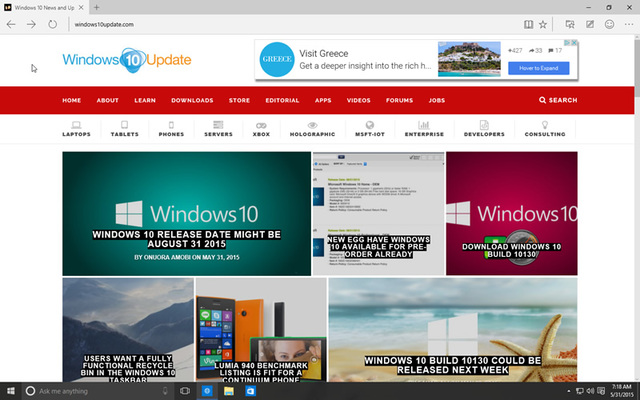Open the ABOUT menu item
The width and height of the screenshot is (640, 400).
coord(107,100)
